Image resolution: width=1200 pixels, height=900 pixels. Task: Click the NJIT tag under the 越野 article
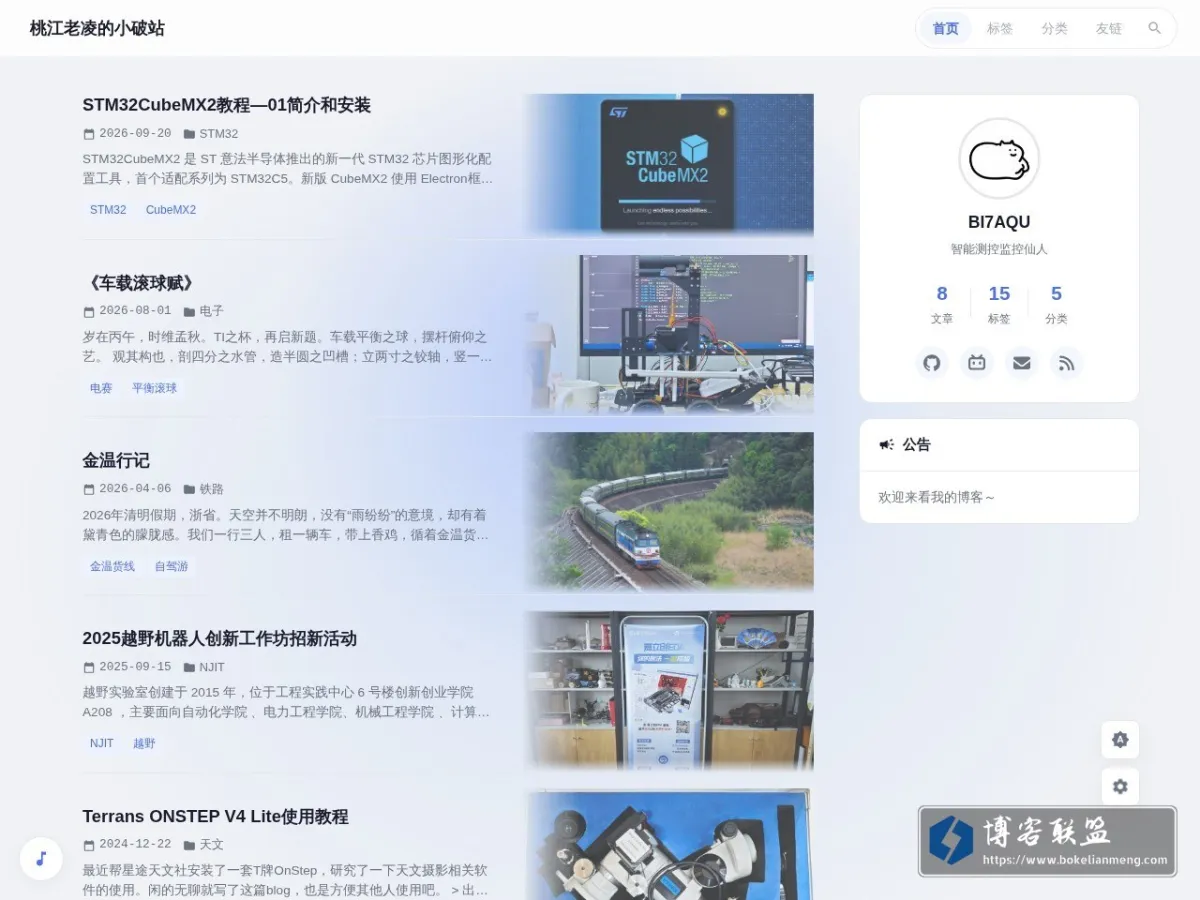102,743
